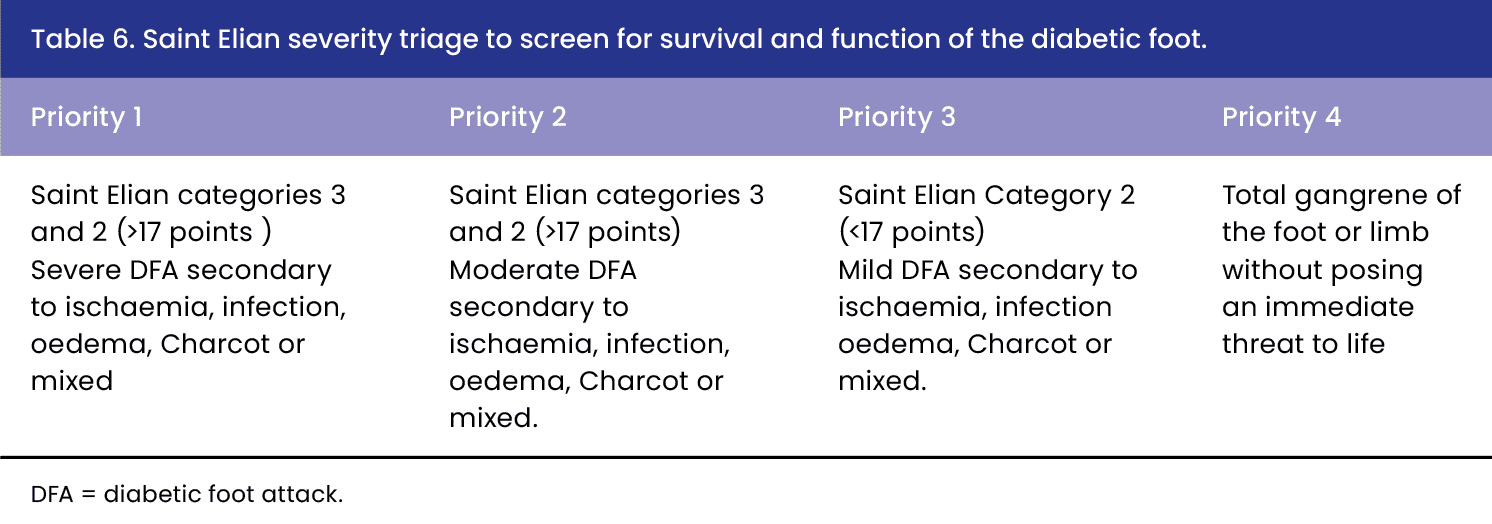This screenshot has height=524, width=1492.
Task: Click 'without posing' in Priority 4 column
Action: [x=1323, y=270]
